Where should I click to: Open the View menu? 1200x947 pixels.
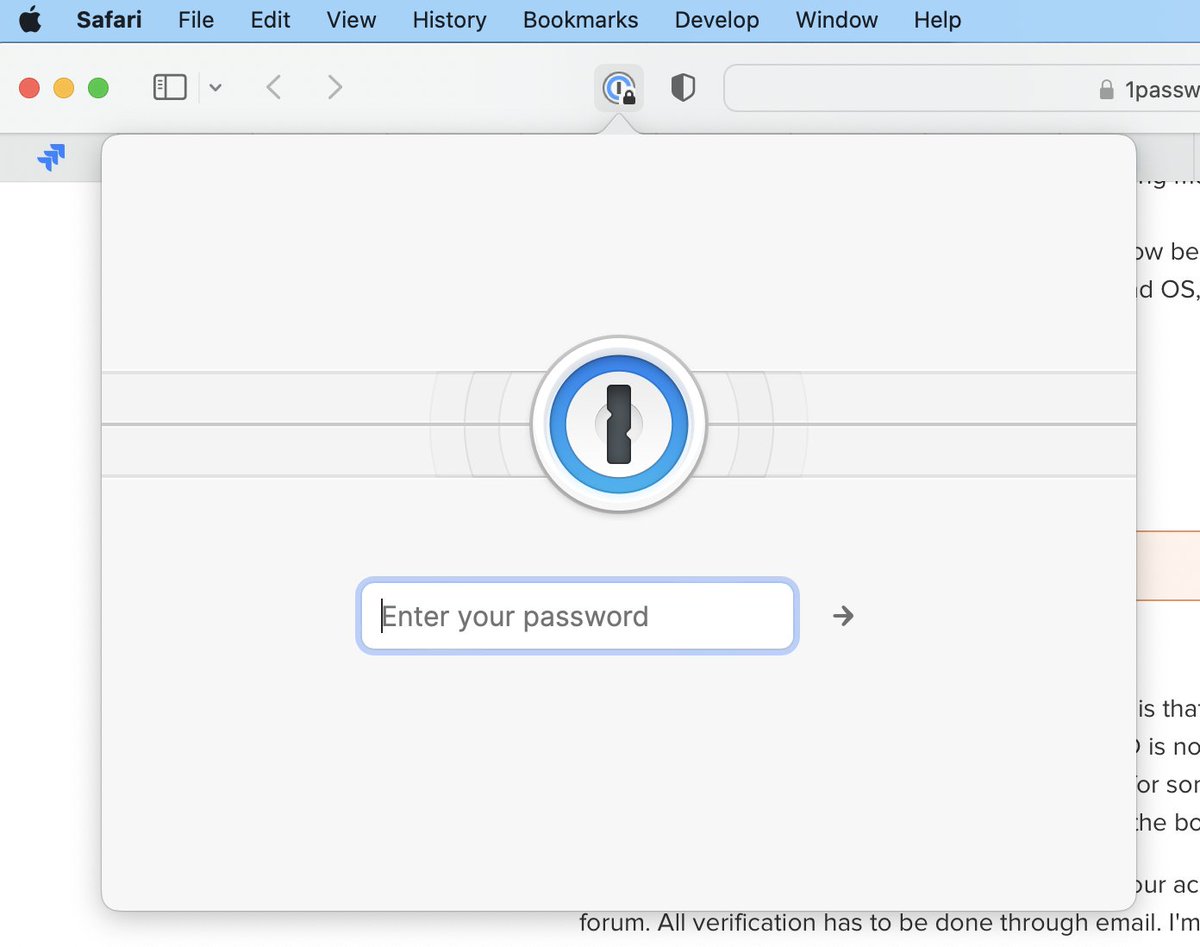click(x=351, y=20)
